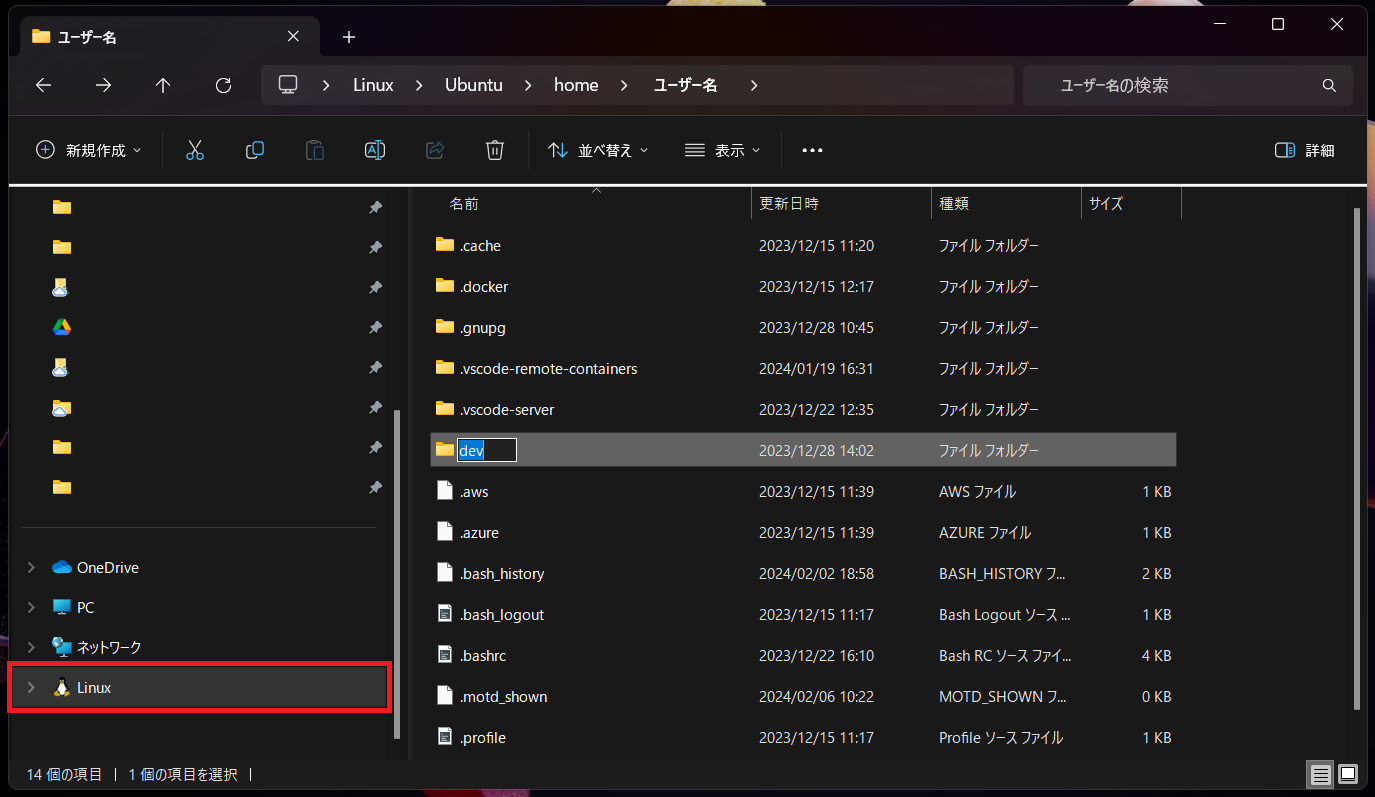Click the Copy icon in toolbar
Viewport: 1375px width, 797px height.
click(x=255, y=150)
